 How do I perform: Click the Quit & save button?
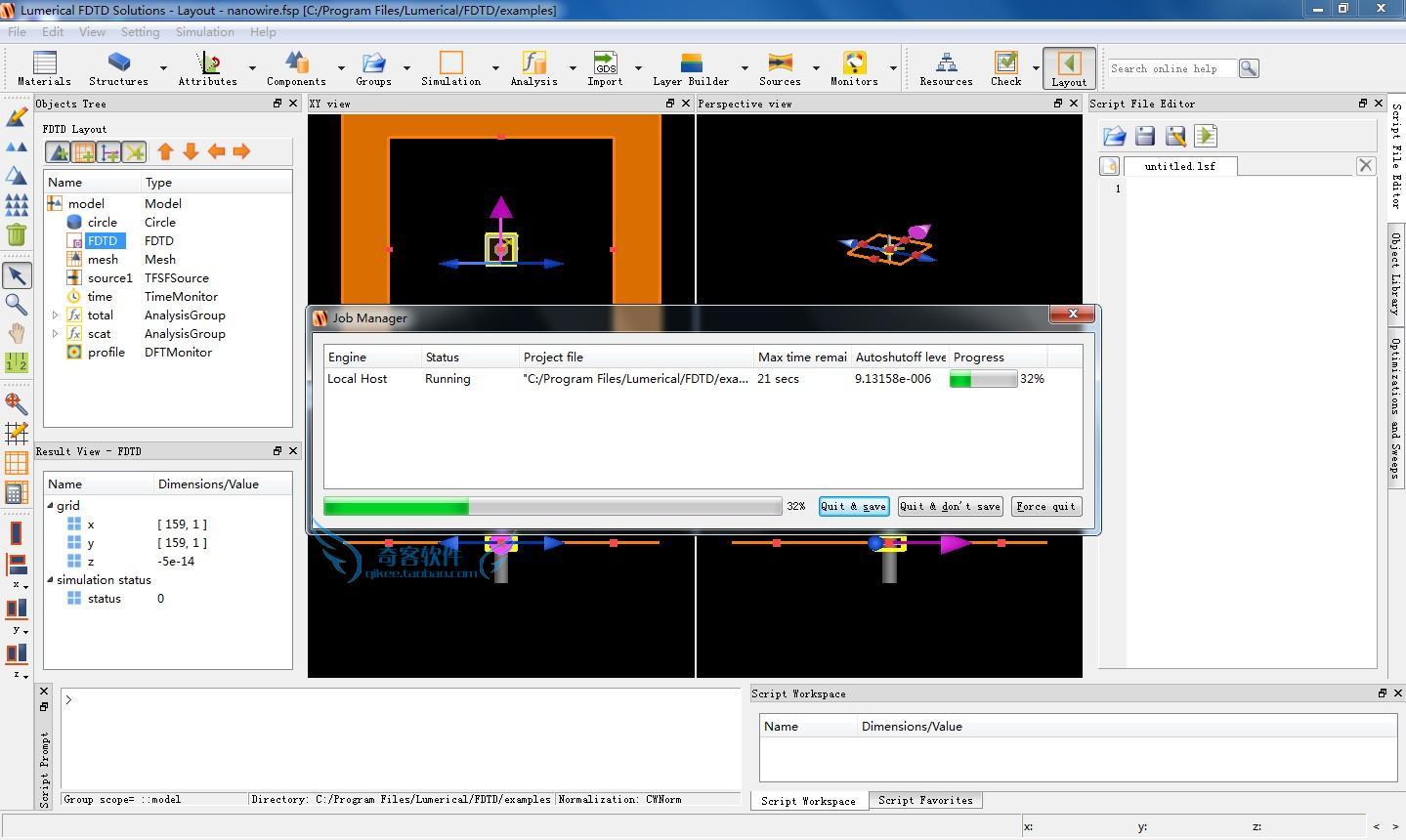[x=854, y=506]
